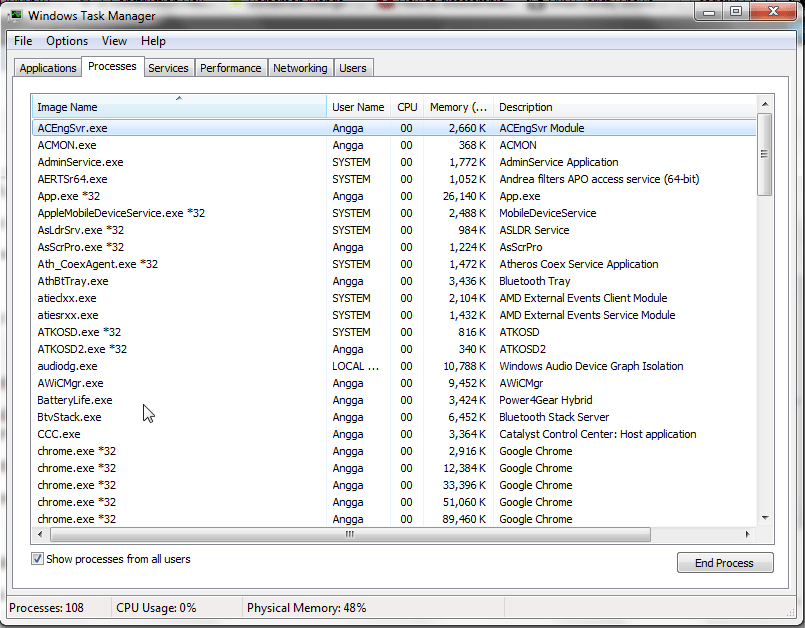
Task: Sort by CPU column header
Action: [x=407, y=107]
